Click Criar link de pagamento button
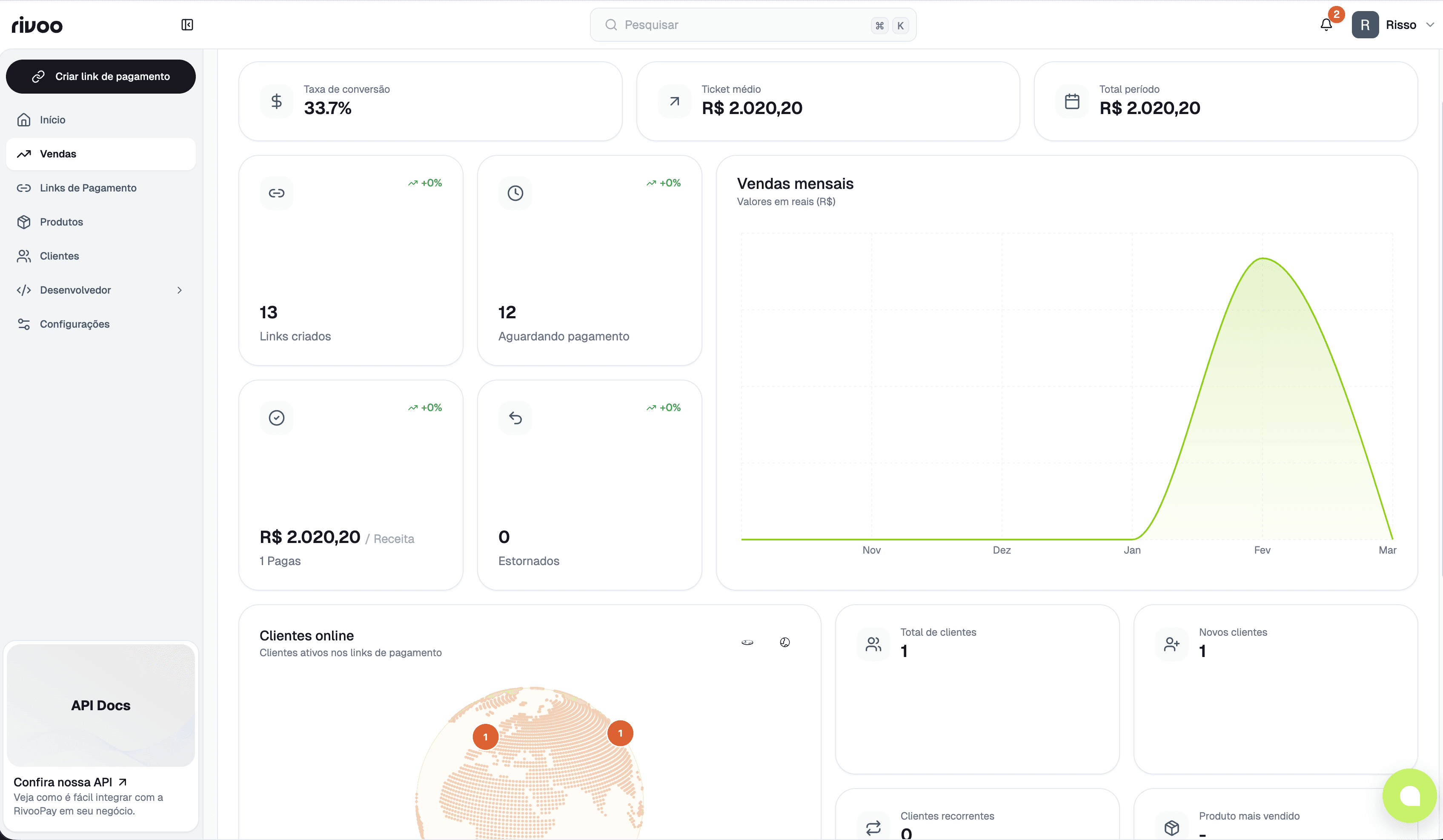 [x=100, y=76]
